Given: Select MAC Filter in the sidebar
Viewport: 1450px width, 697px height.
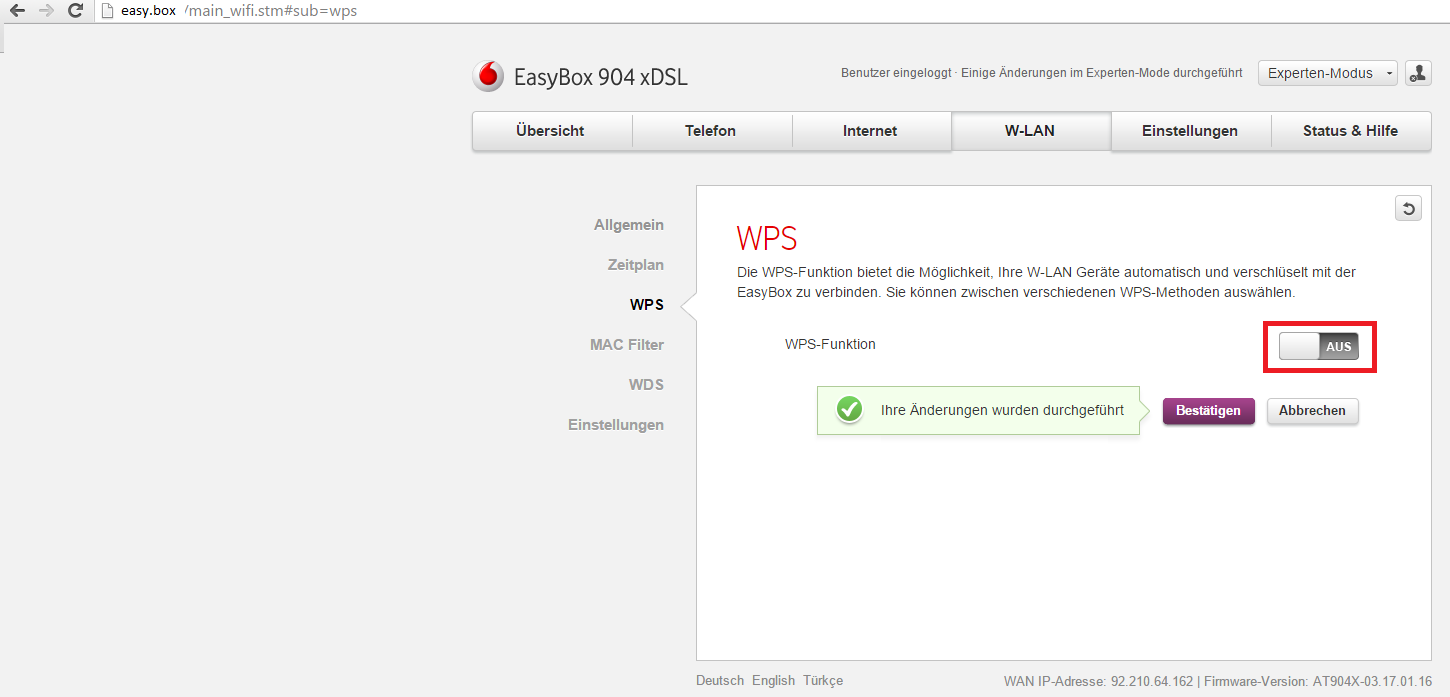Looking at the screenshot, I should [627, 344].
